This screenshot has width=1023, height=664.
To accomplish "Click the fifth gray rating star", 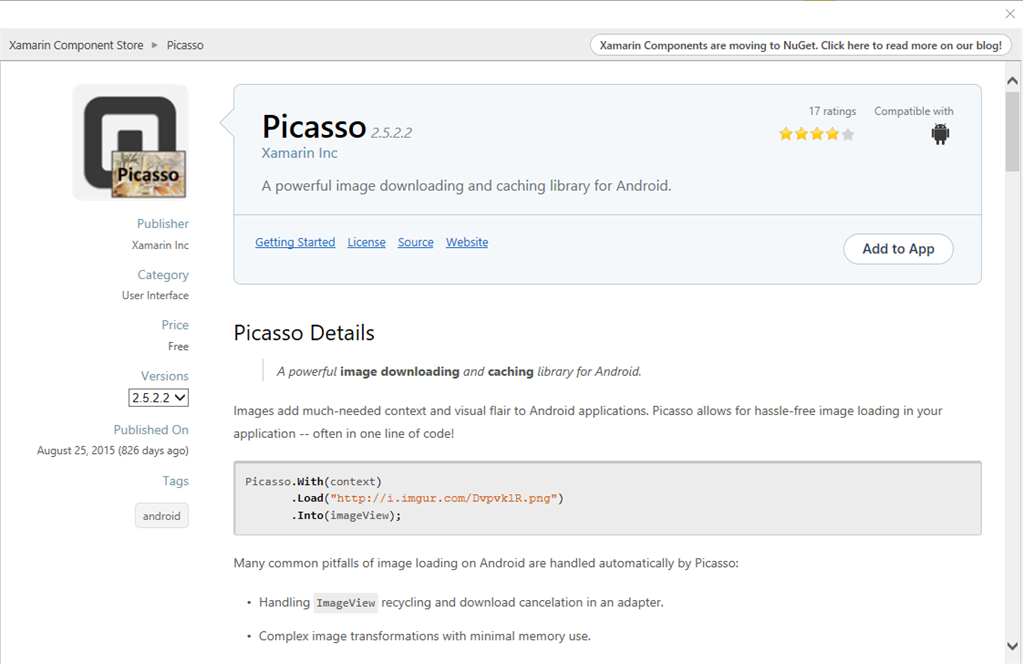I will click(x=848, y=134).
